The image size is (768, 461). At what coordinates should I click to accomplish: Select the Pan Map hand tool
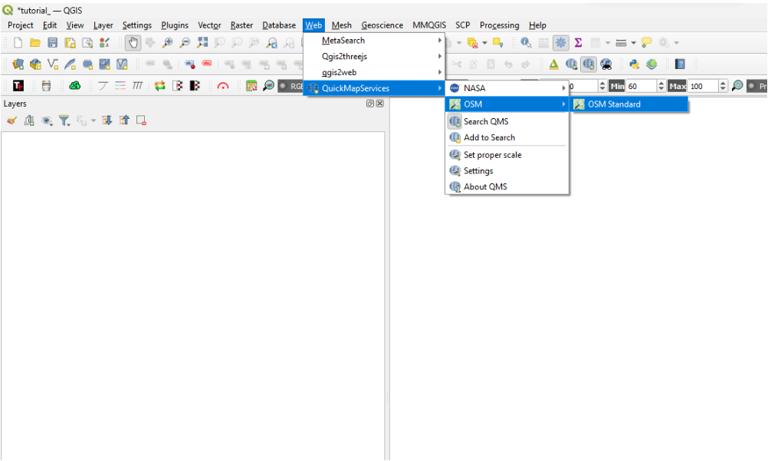(x=133, y=43)
